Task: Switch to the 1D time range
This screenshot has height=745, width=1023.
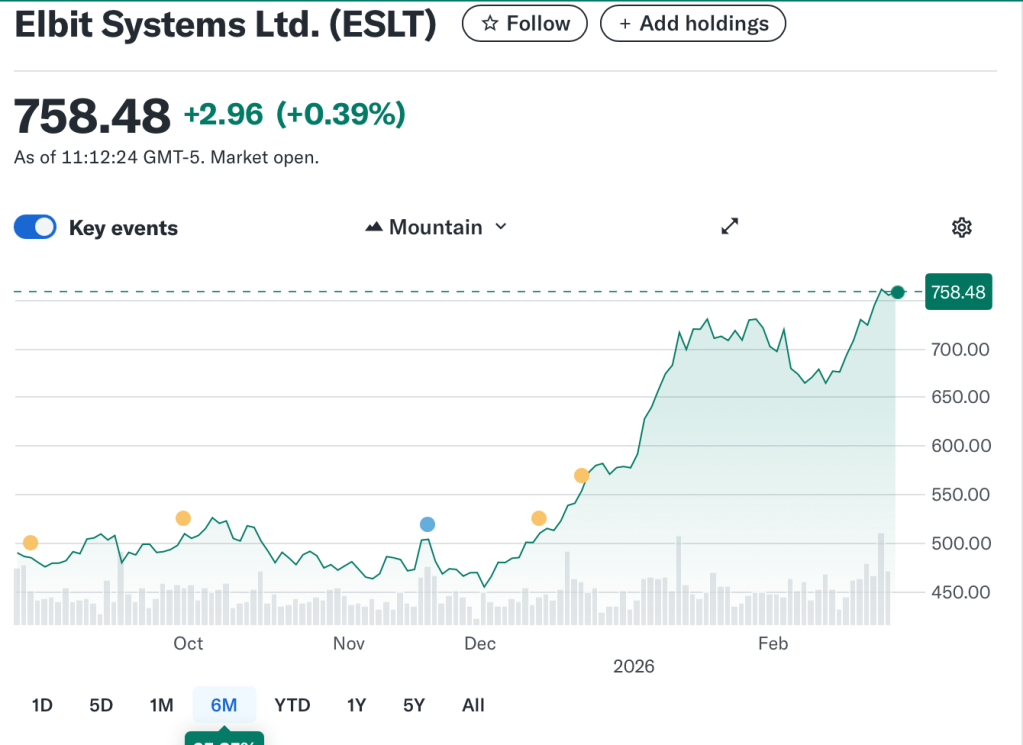Action: pos(42,705)
